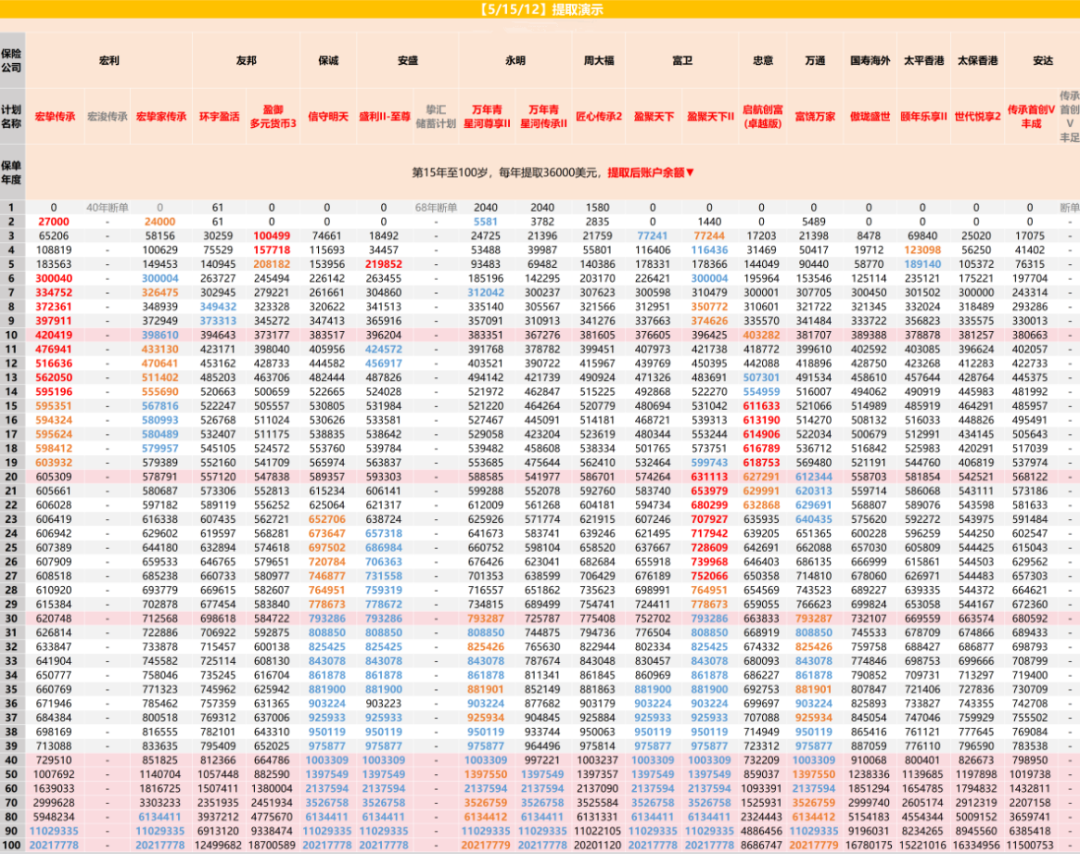The image size is (1080, 854).
Task: Select the 40年断单 cell
Action: (107, 208)
